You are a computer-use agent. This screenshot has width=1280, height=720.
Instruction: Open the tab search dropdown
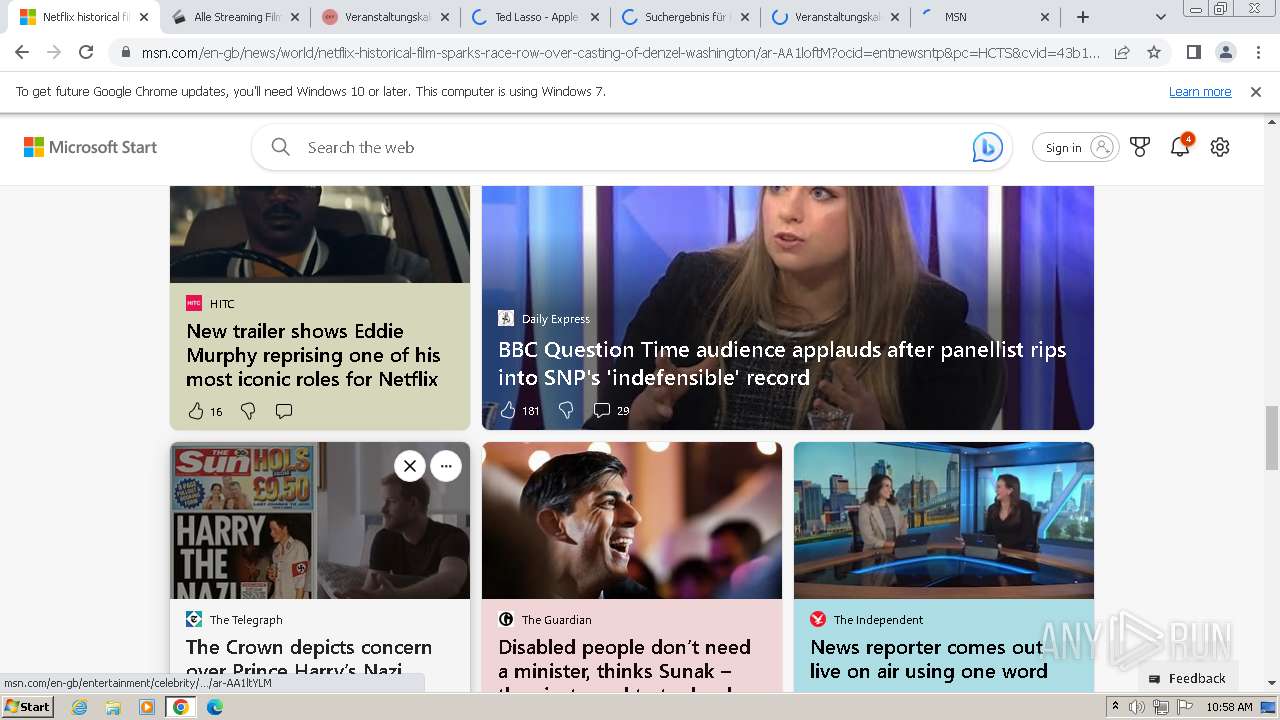pyautogui.click(x=1160, y=17)
